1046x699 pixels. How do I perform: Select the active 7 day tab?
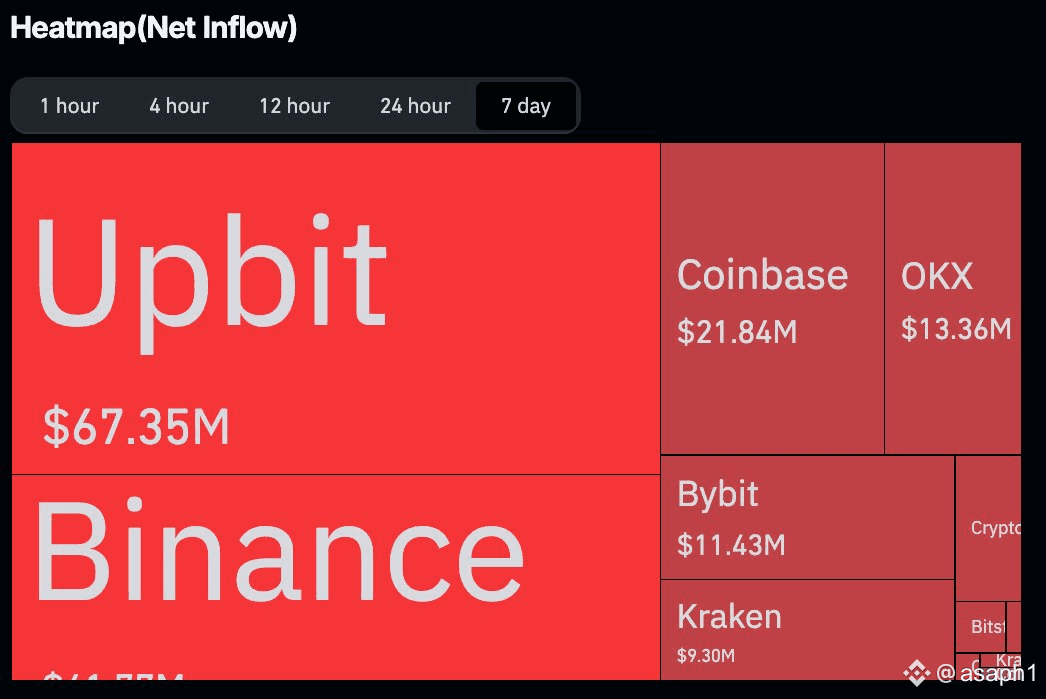[526, 105]
